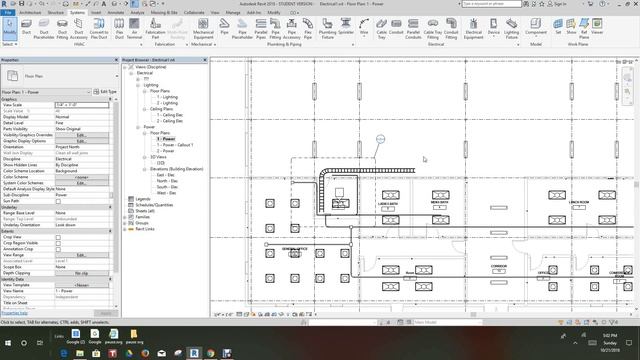Enable the Annotation Crop checkbox
This screenshot has height=360, width=640.
coord(58,249)
